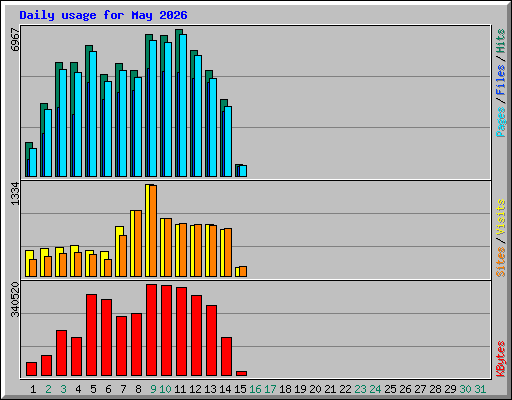Click the day 14 red KBytes bar
512x400 pixels.
226,357
